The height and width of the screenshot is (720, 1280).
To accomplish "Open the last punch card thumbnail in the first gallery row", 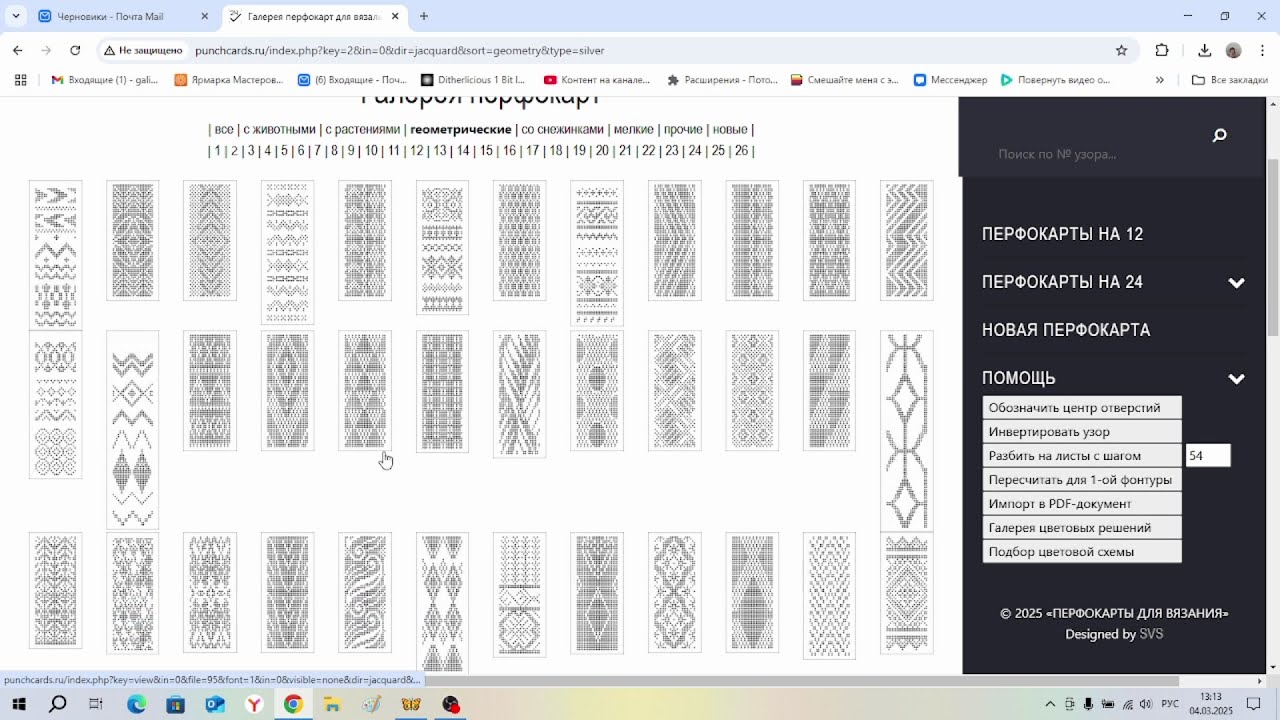I will pyautogui.click(x=906, y=241).
